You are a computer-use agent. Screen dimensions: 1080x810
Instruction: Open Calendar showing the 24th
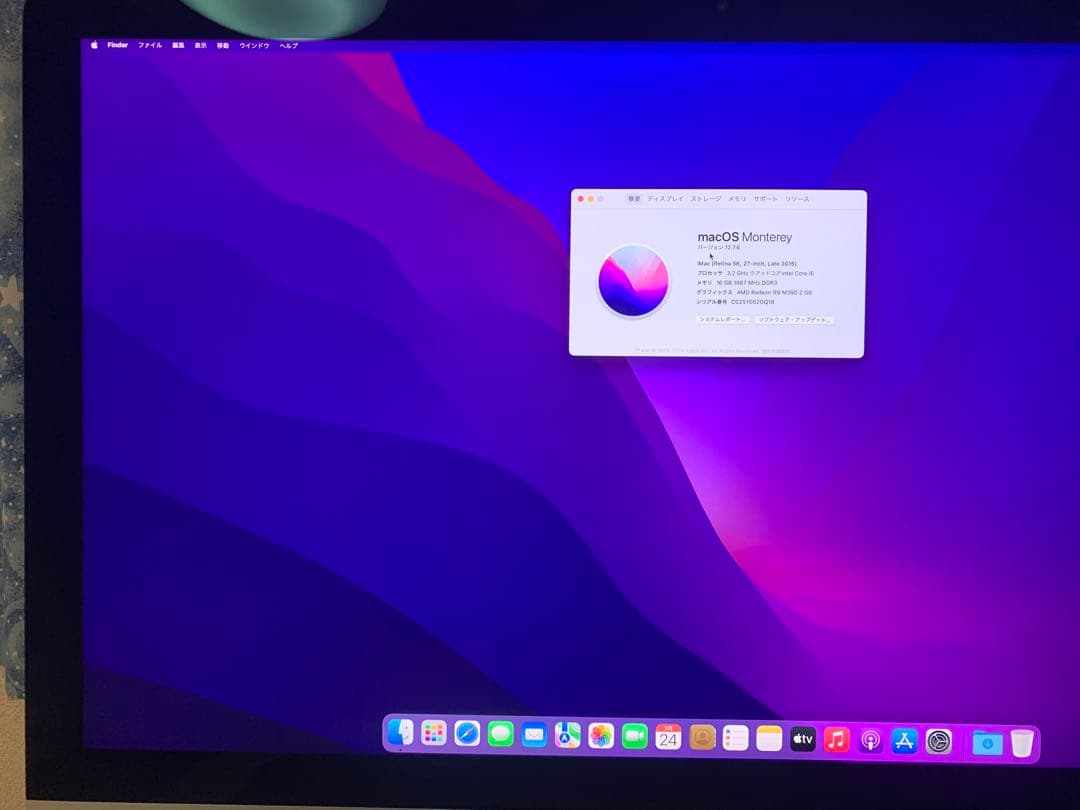point(667,740)
